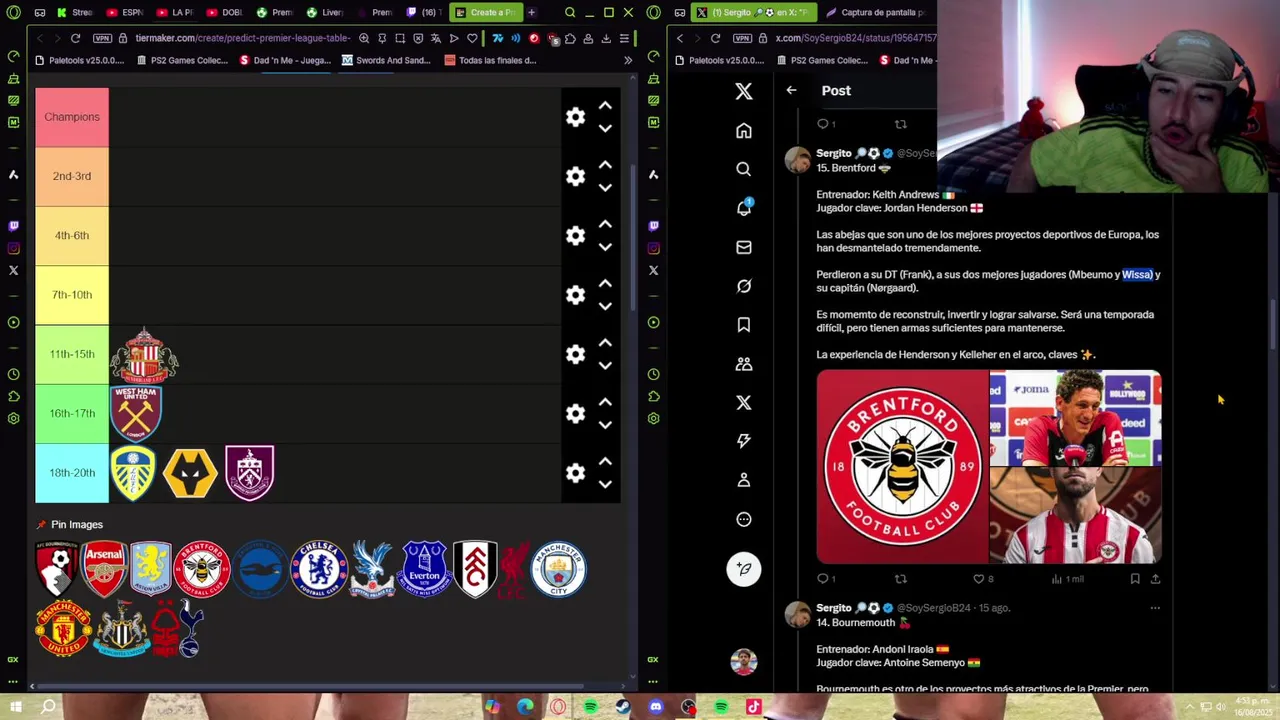Open X profile icon in sidebar

[743, 480]
